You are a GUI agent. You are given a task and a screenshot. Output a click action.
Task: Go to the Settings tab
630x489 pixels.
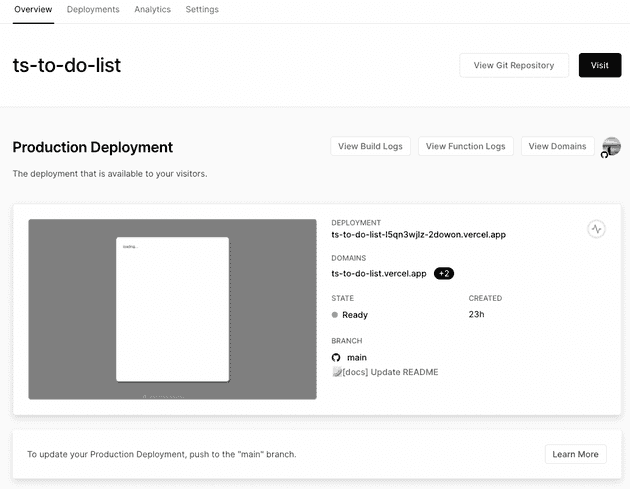pos(202,10)
